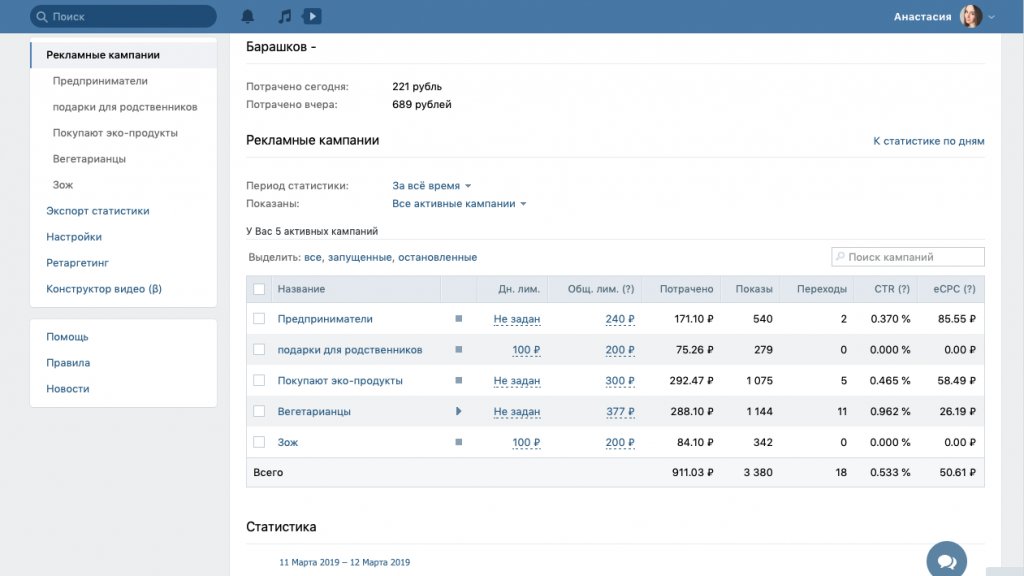
Task: Open the video play icon in header
Action: pos(312,16)
